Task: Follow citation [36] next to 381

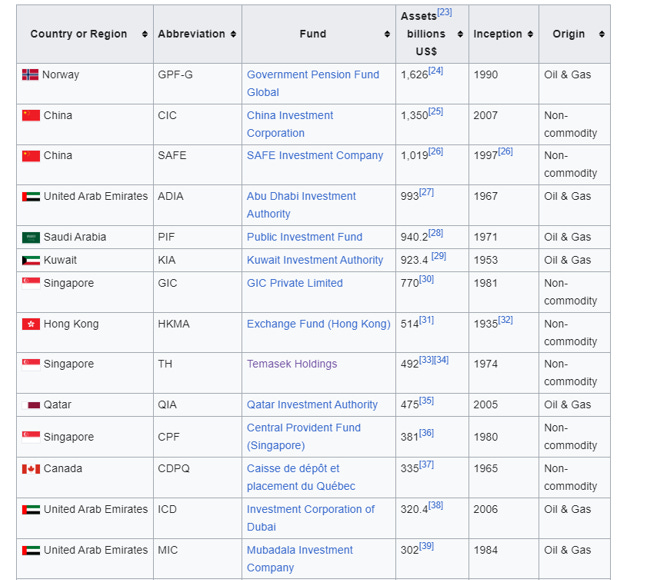Action: [426, 433]
